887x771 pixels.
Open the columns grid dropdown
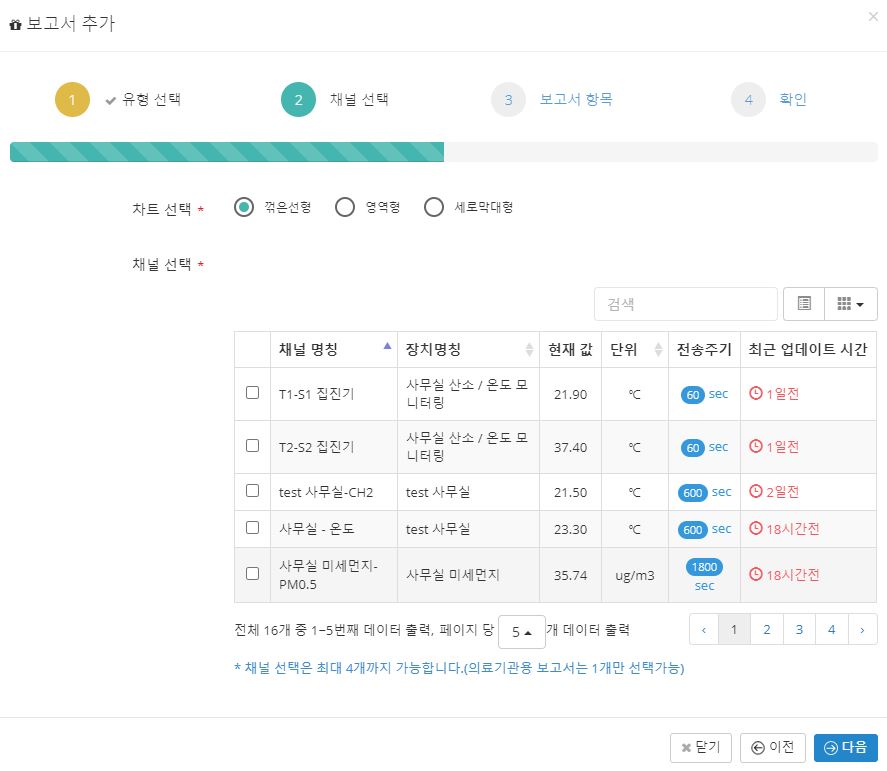coord(851,304)
